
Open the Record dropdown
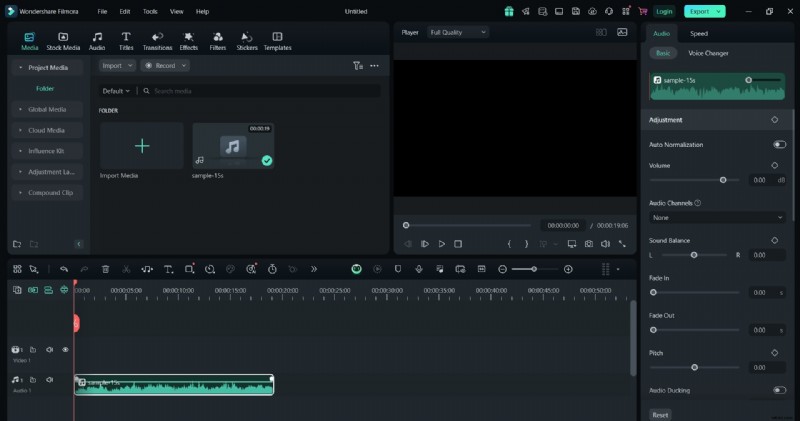pyautogui.click(x=165, y=66)
